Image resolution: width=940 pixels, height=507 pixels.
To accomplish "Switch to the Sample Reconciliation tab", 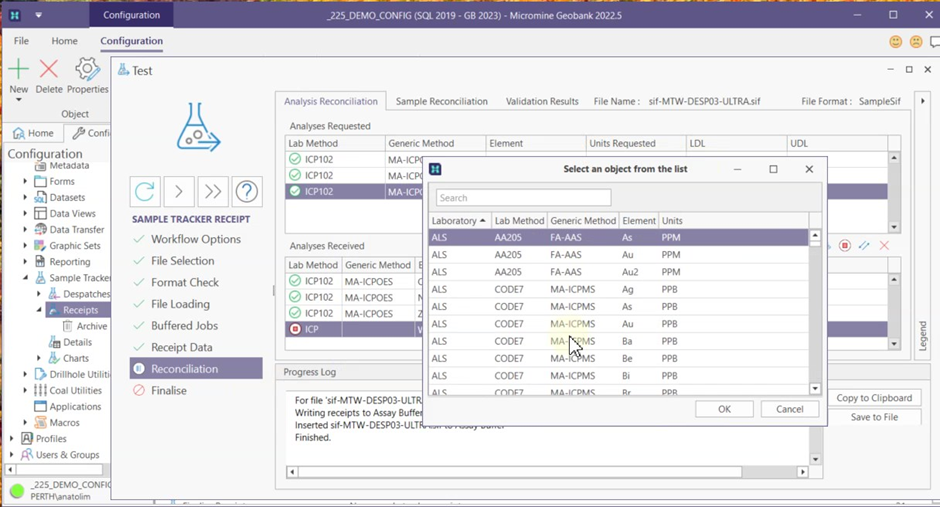I will coord(441,101).
